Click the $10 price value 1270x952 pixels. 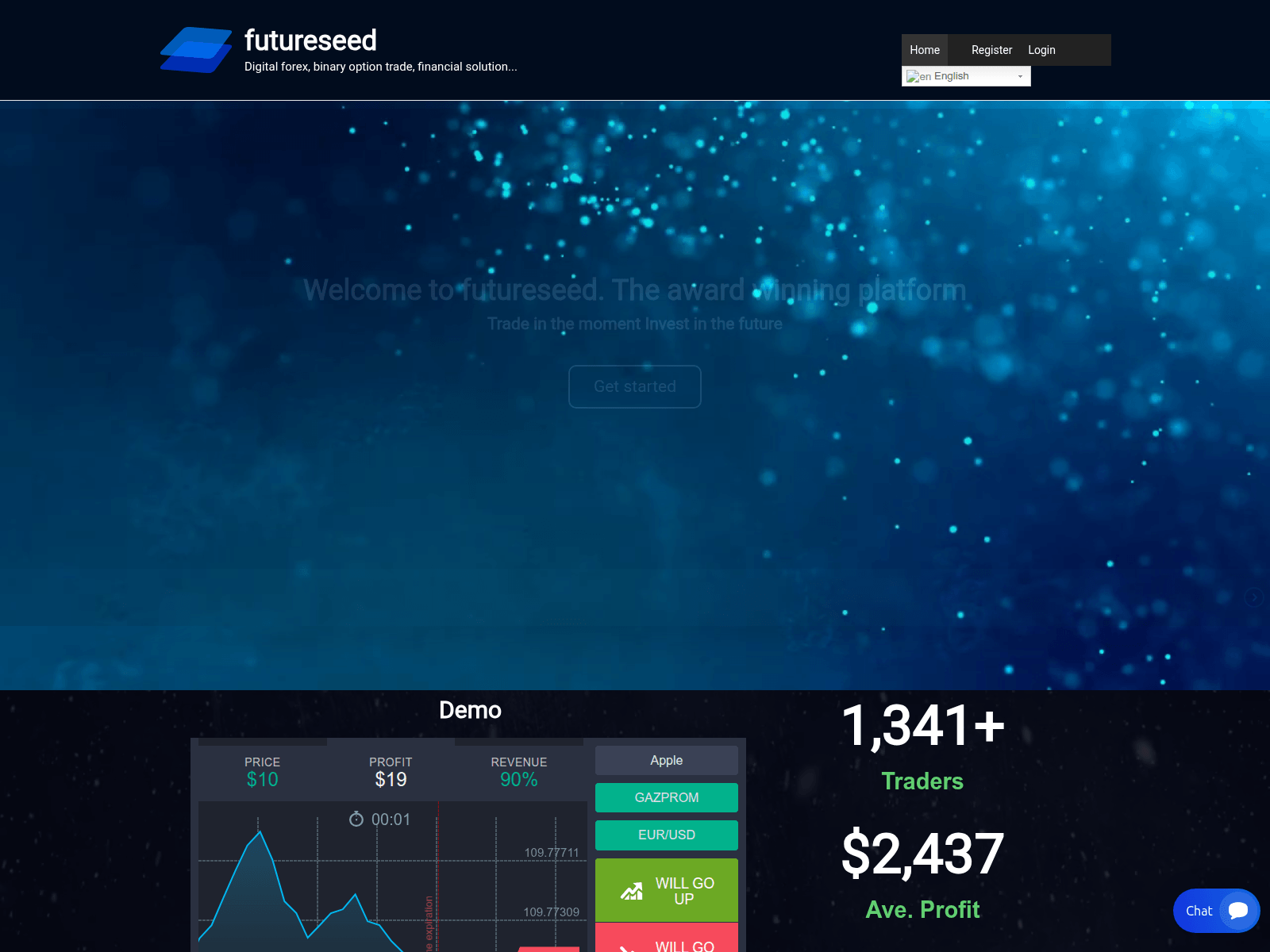[262, 779]
